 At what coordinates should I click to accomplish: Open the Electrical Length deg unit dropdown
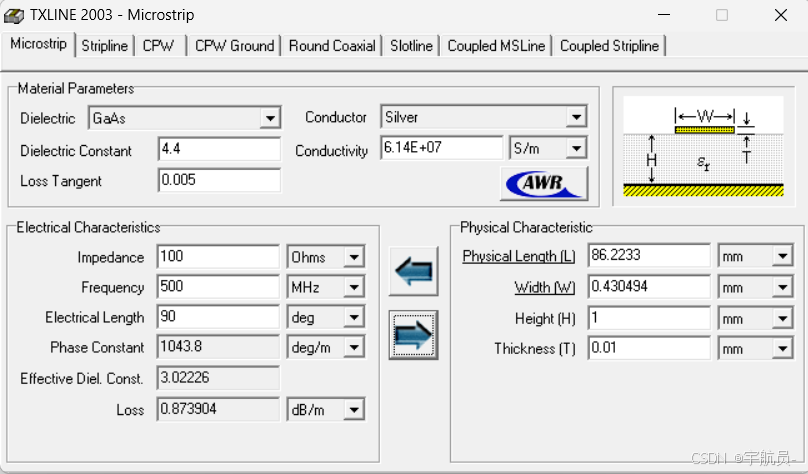(x=354, y=317)
